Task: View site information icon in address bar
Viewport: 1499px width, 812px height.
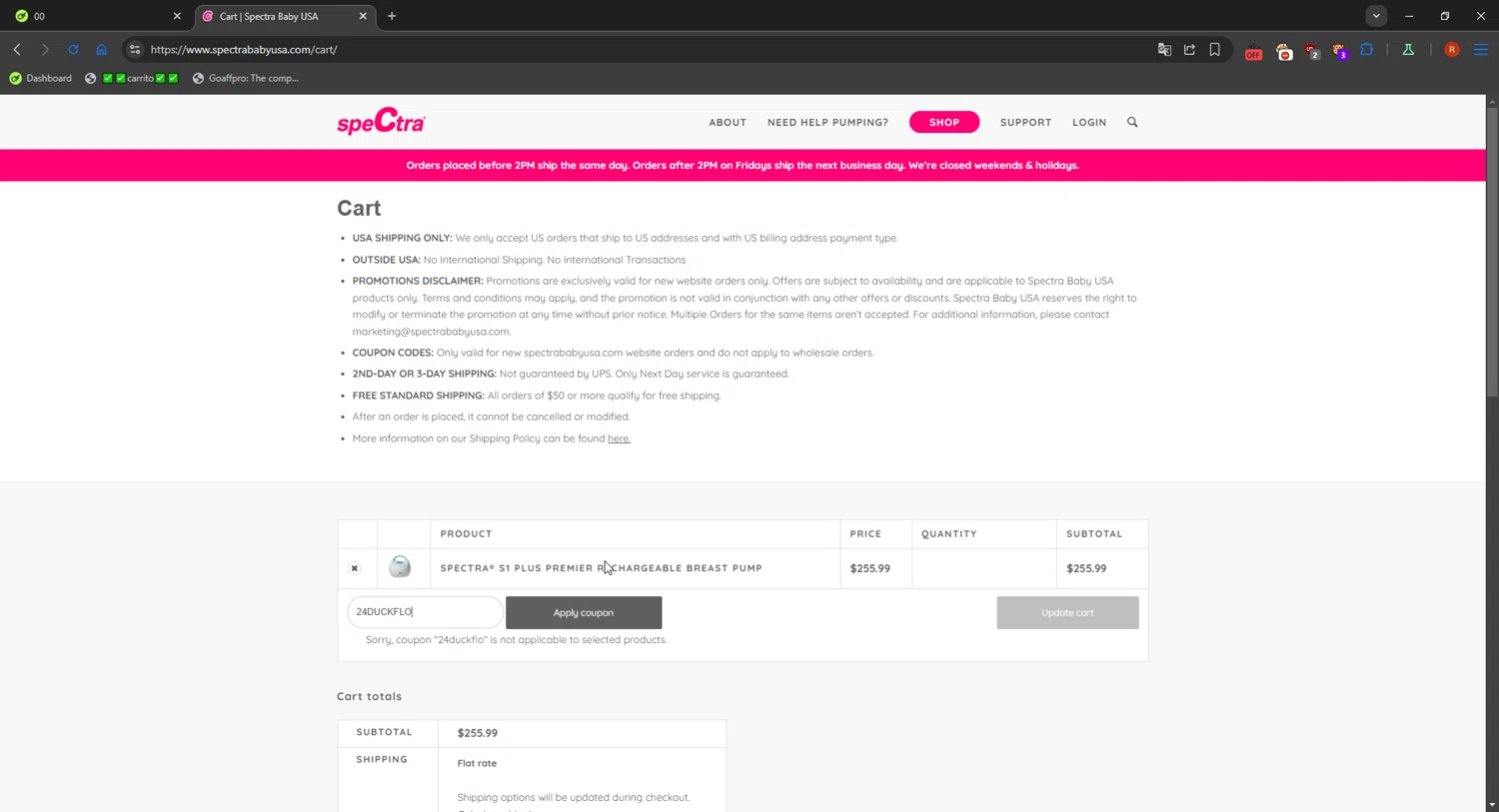Action: click(135, 49)
